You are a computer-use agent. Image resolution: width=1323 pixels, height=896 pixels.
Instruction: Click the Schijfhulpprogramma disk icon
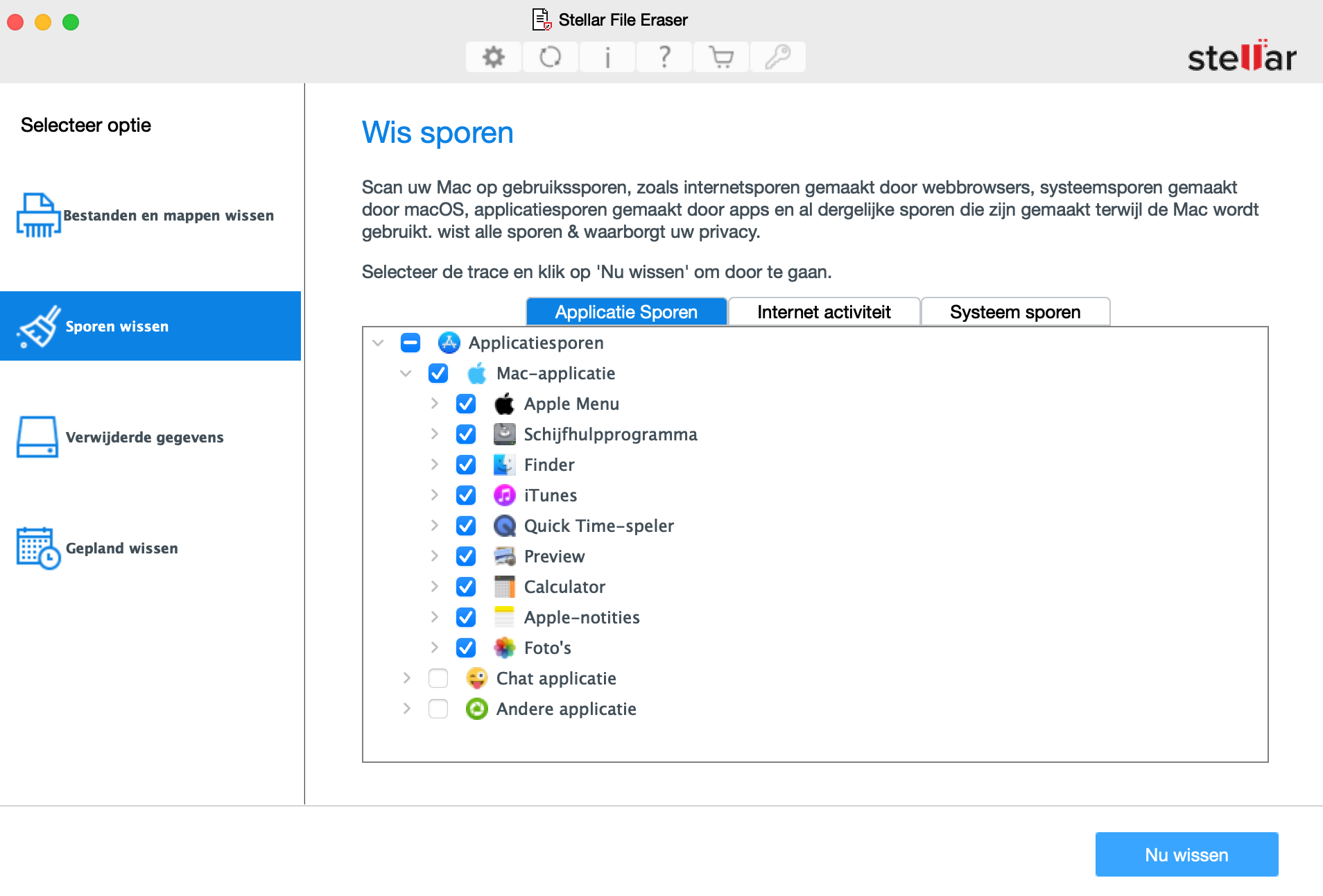[505, 434]
